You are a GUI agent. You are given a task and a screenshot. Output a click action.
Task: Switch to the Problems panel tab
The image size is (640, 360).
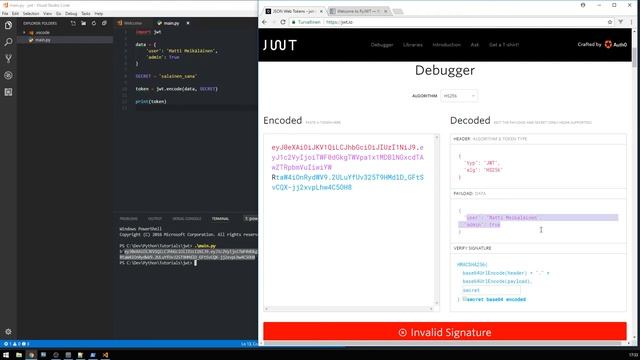point(129,219)
